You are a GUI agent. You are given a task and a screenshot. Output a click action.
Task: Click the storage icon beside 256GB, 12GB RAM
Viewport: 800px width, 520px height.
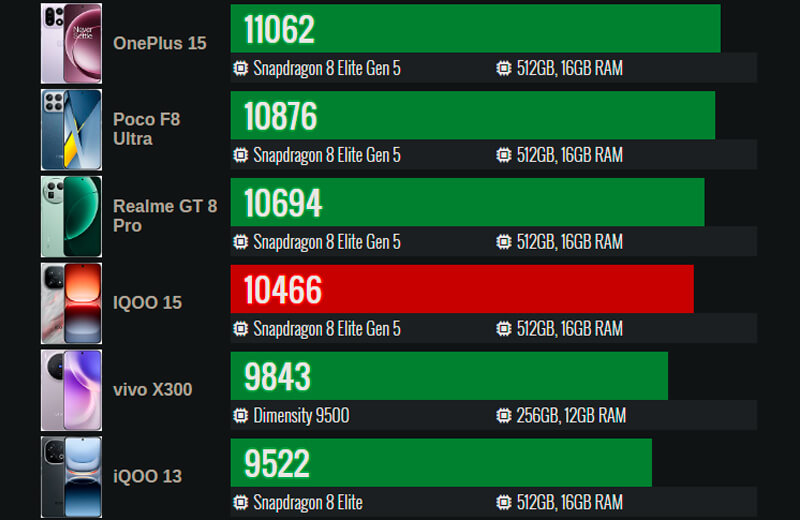(504, 416)
